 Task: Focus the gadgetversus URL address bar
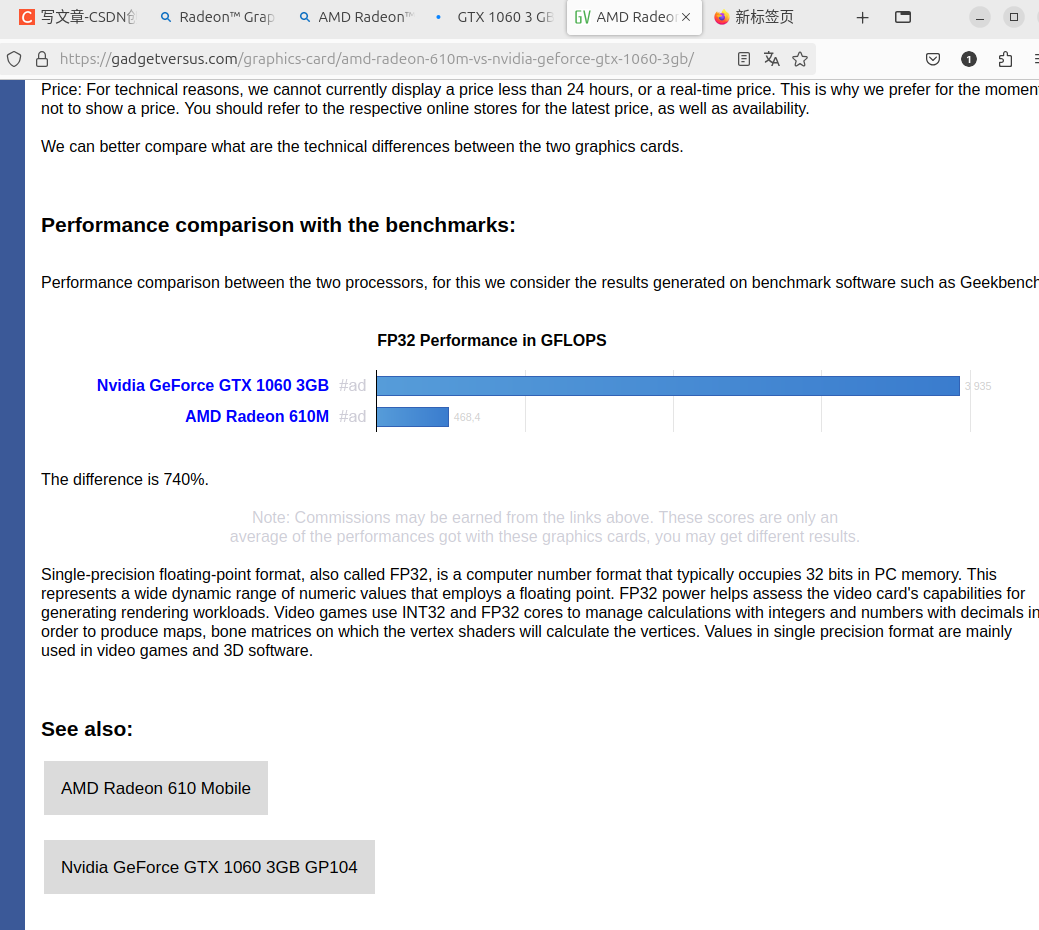click(x=376, y=59)
